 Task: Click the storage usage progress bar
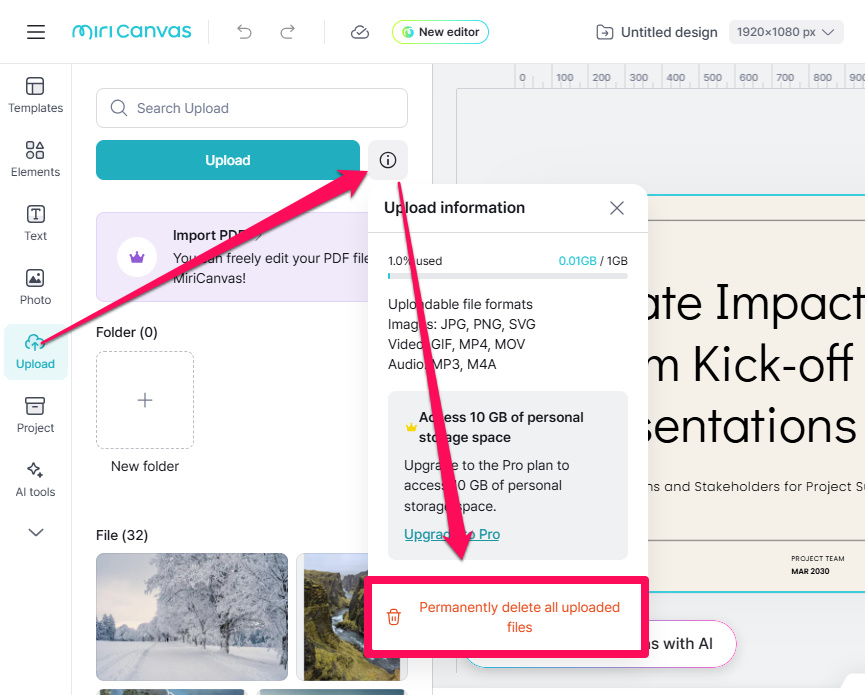point(508,276)
